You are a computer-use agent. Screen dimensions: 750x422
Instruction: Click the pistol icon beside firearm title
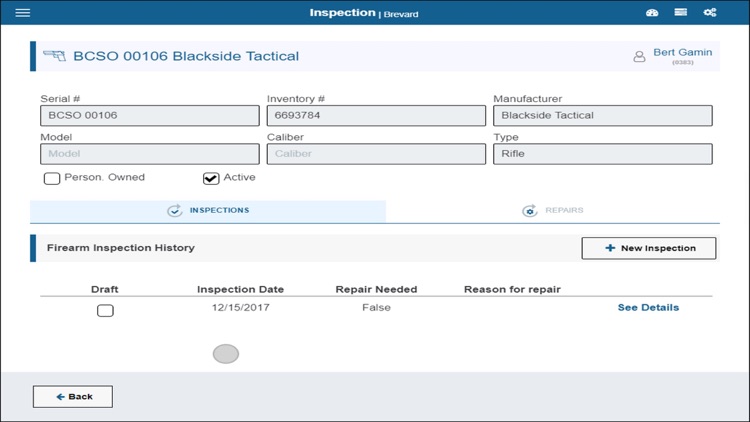54,56
